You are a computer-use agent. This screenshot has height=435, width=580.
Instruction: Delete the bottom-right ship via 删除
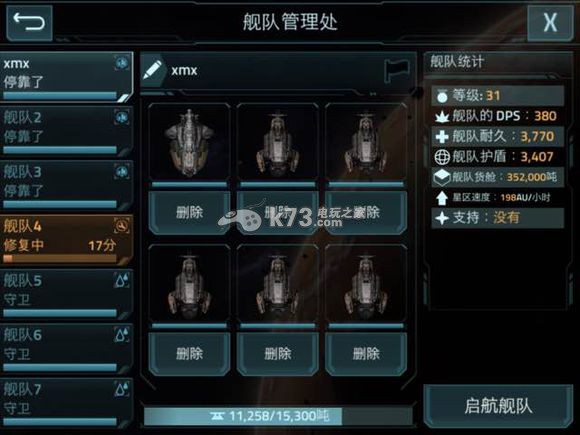point(366,354)
